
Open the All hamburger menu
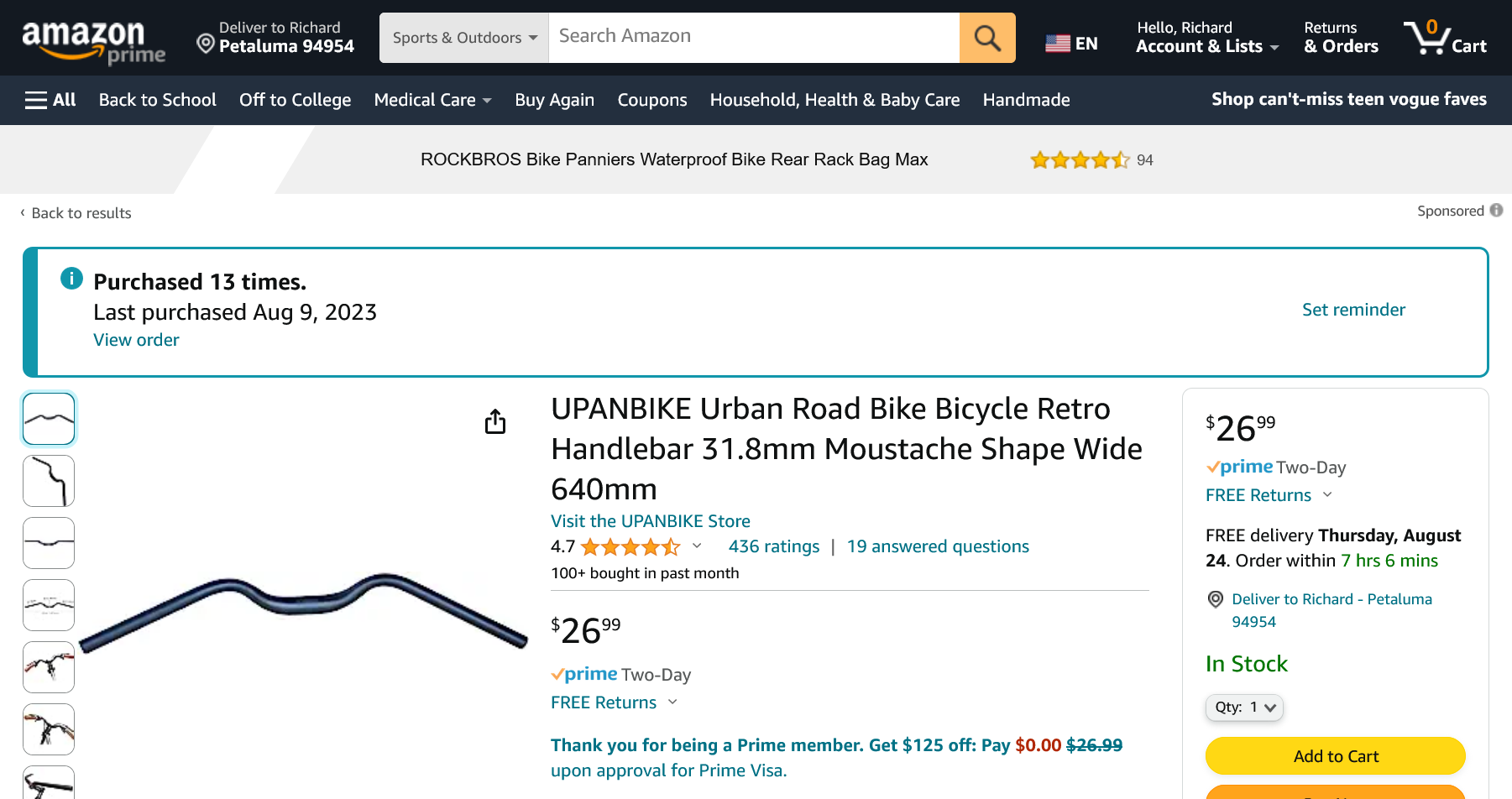(50, 100)
